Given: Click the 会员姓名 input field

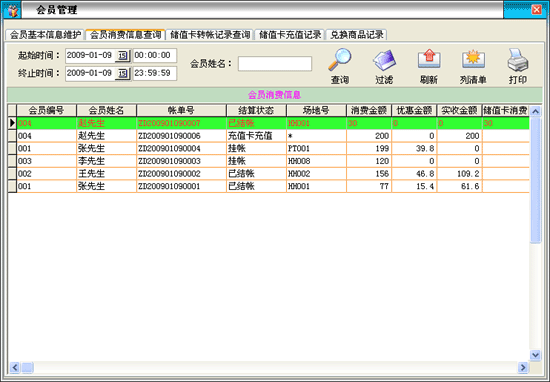Looking at the screenshot, I should [x=275, y=64].
